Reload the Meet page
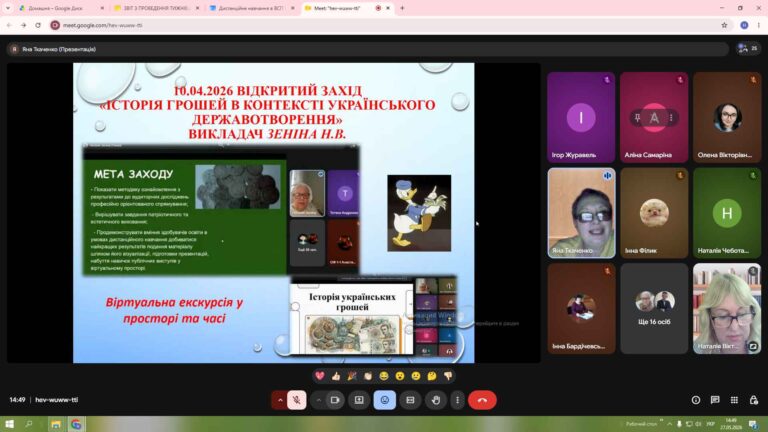Screen dimensions: 768x432 coord(38,25)
